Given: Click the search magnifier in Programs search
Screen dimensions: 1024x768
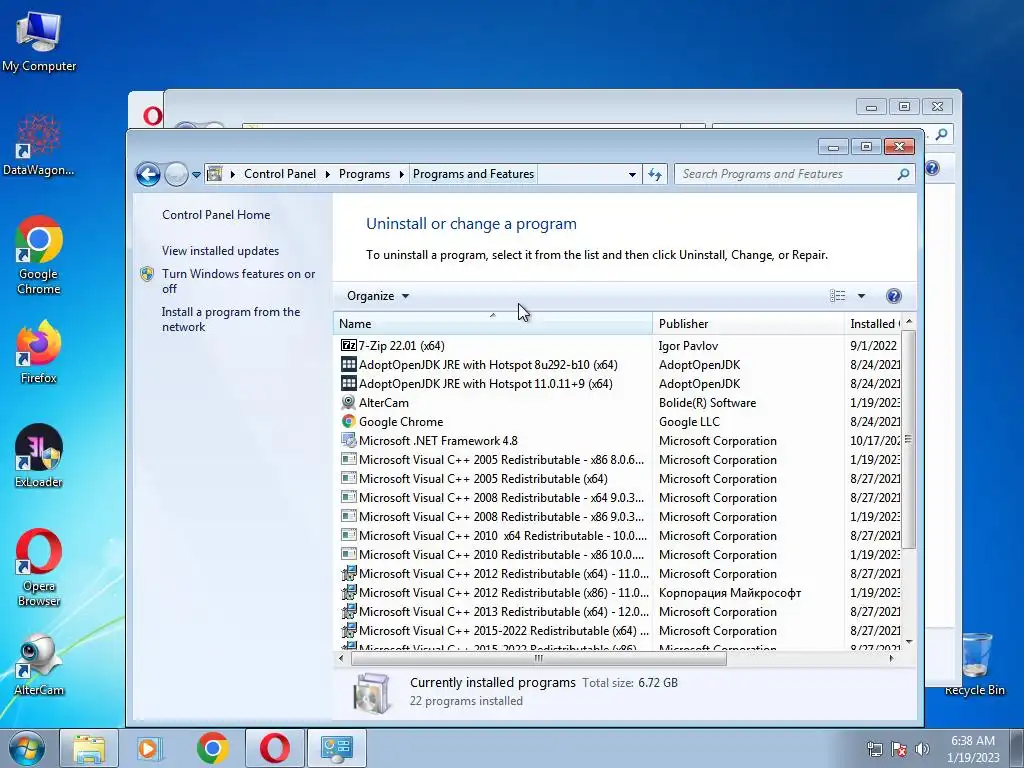Looking at the screenshot, I should [x=903, y=174].
